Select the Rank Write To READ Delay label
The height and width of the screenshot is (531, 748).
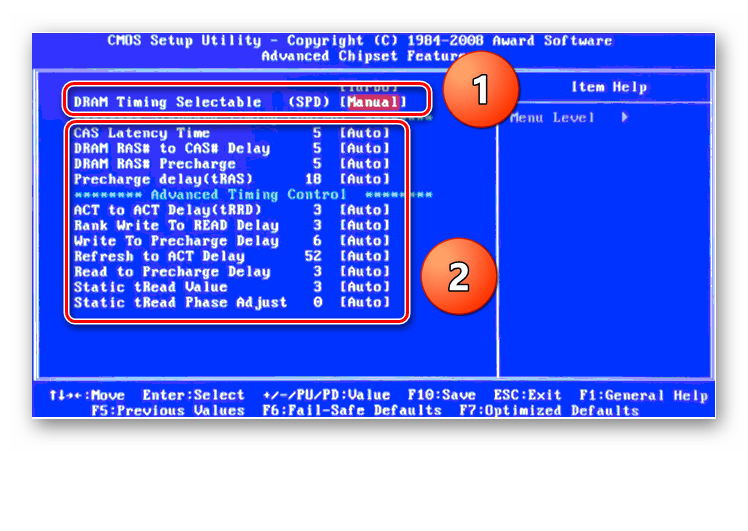[176, 225]
